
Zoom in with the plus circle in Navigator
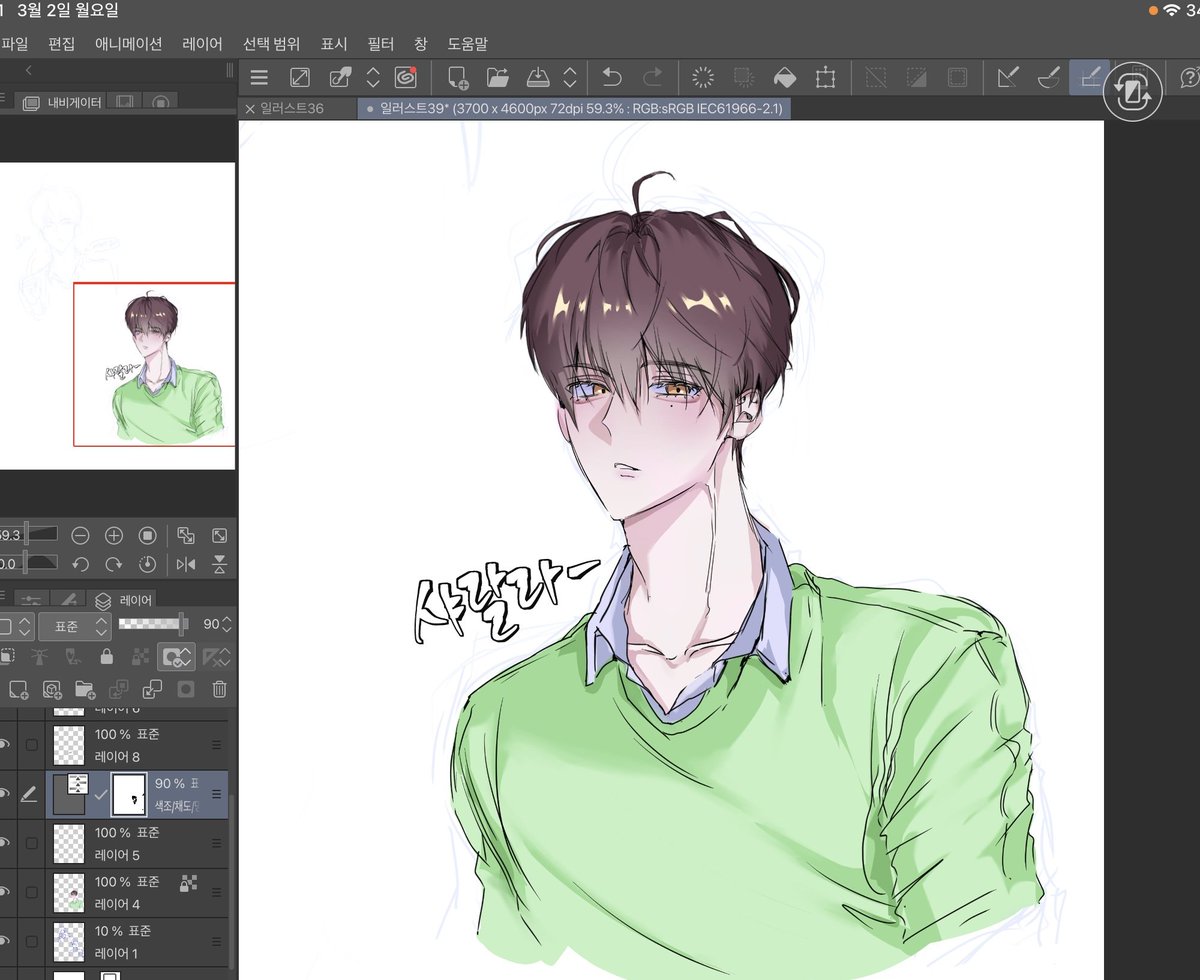114,536
